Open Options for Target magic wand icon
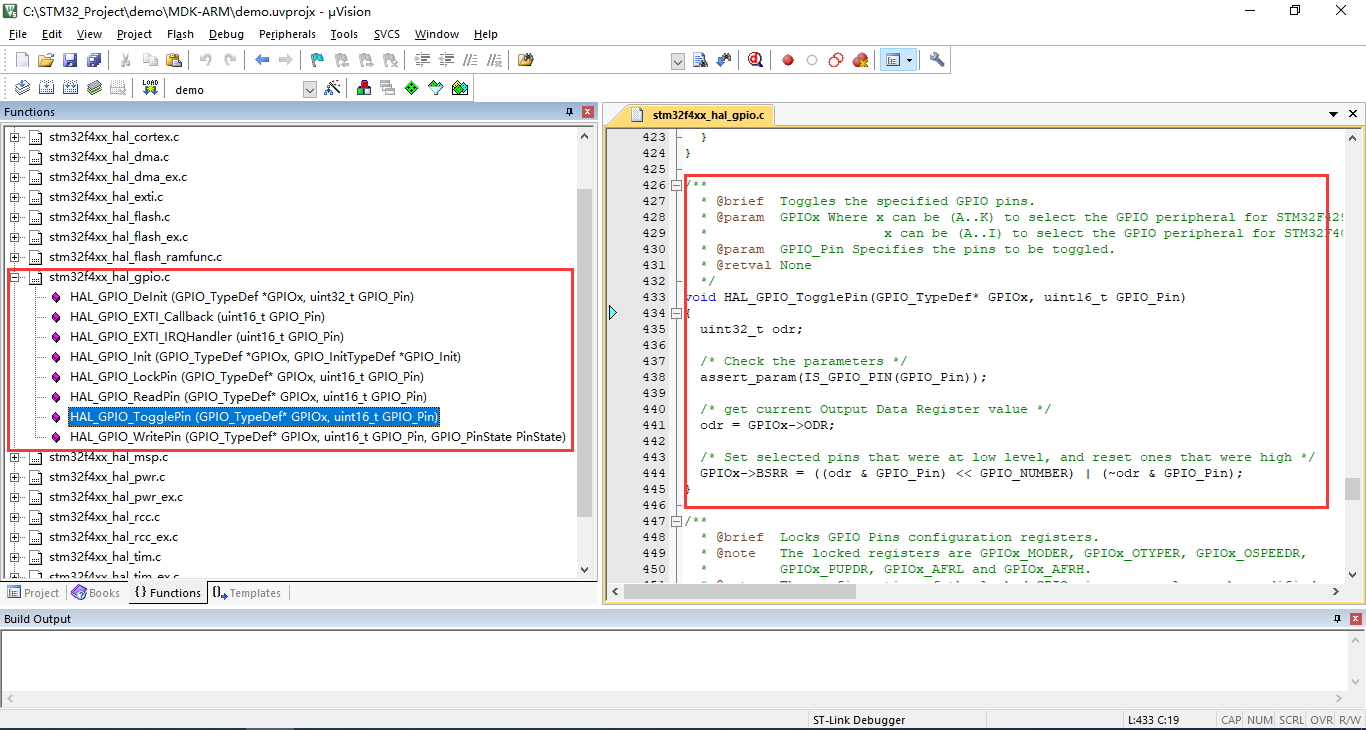This screenshot has width=1366, height=730. pos(333,88)
